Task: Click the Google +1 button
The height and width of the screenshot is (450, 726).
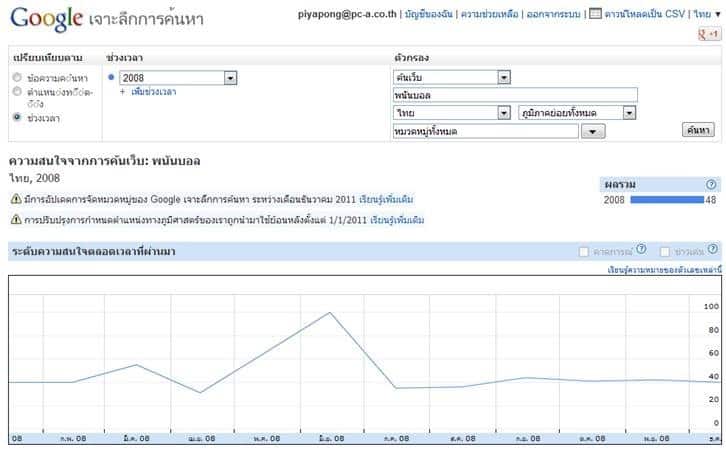Action: pyautogui.click(x=707, y=34)
